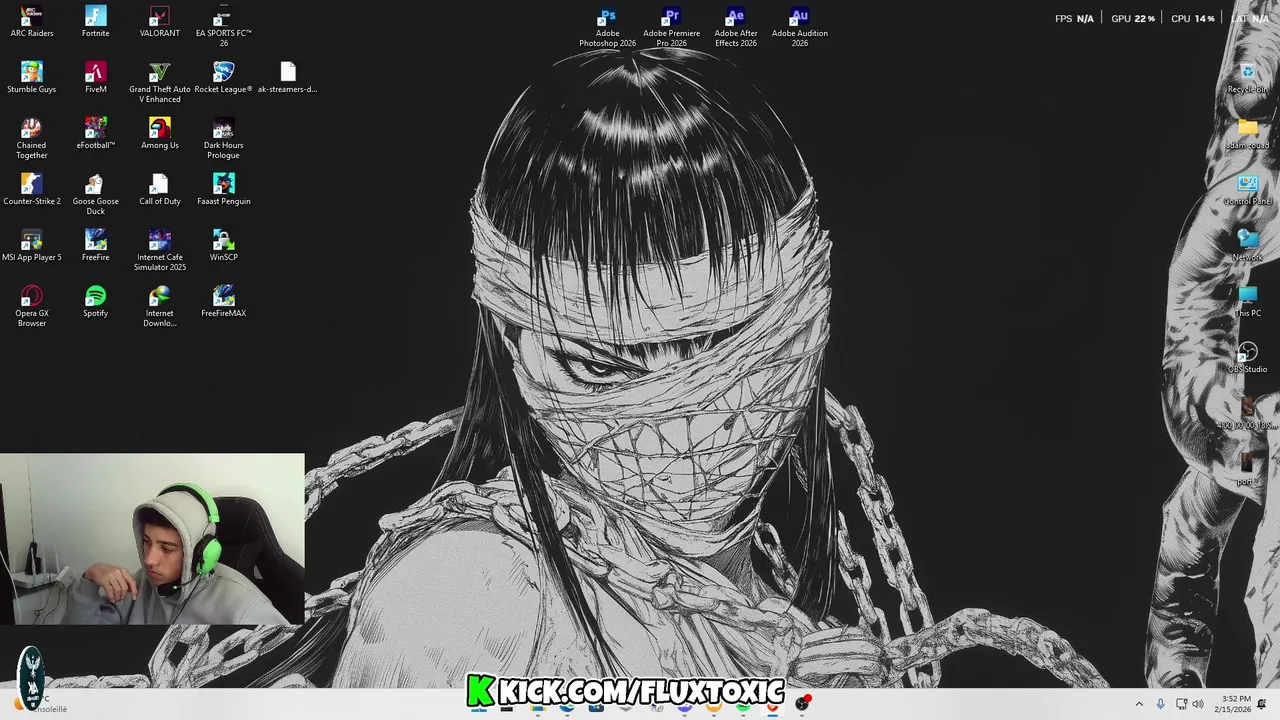
Task: Click the FiveM desktop shortcut
Action: tap(96, 77)
